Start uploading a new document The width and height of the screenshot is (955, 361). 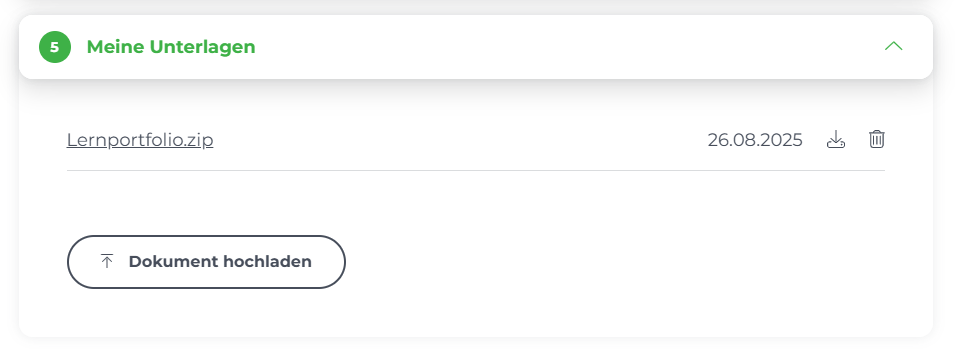(x=206, y=262)
